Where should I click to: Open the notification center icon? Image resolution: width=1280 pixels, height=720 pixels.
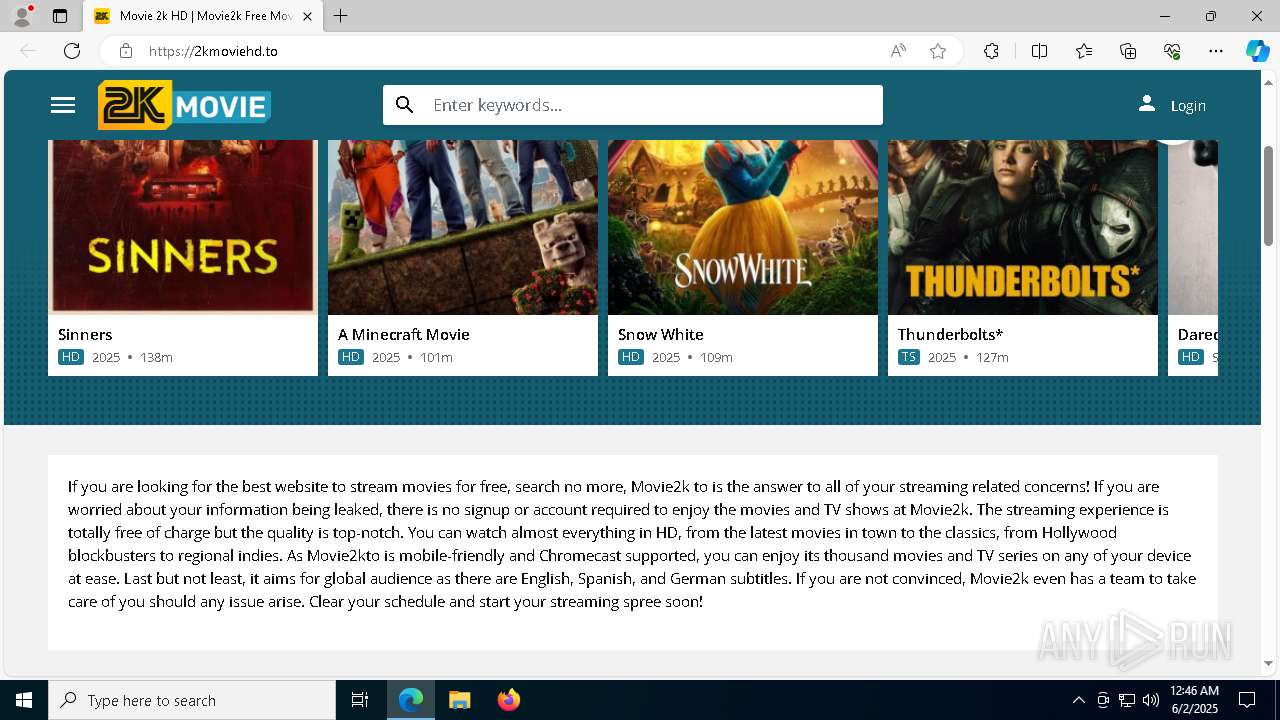(1247, 700)
